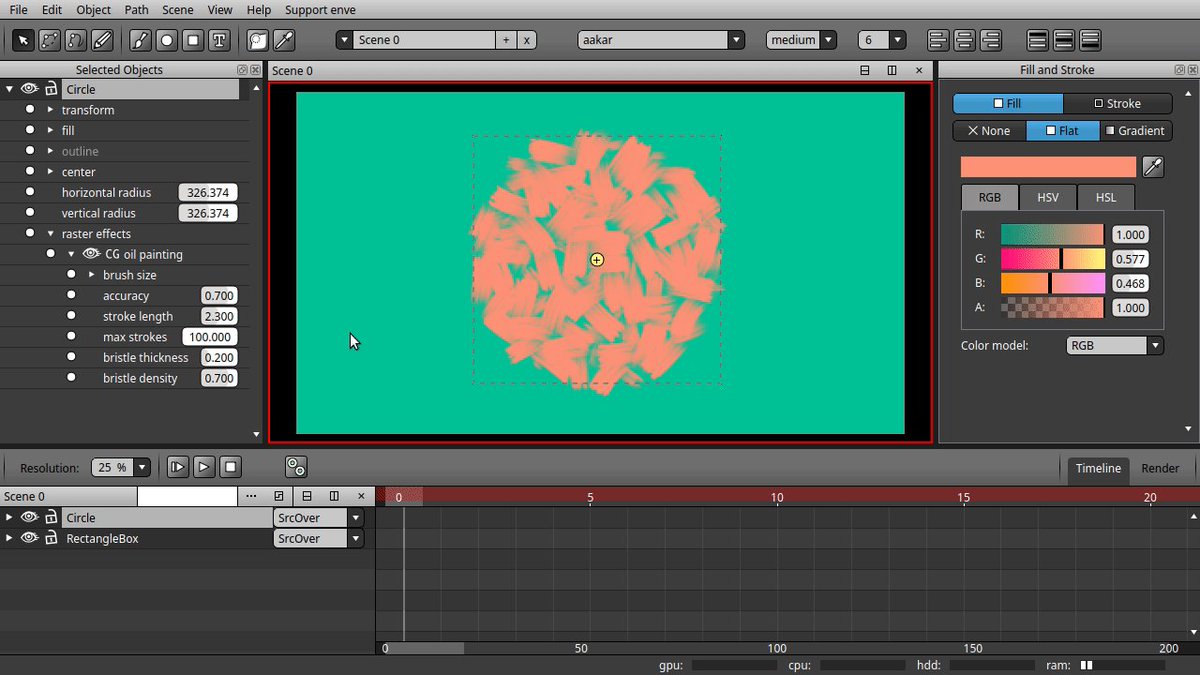Play the animation preview
The image size is (1200, 675).
pyautogui.click(x=203, y=467)
